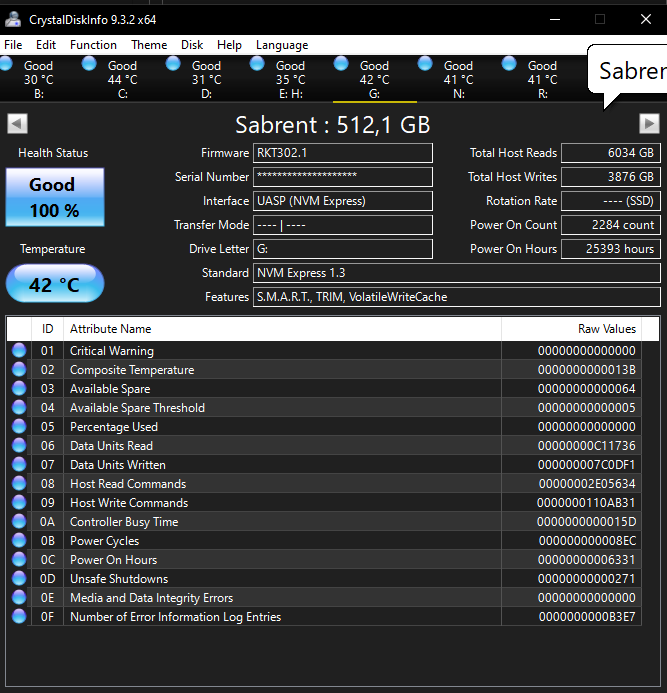Select the E: H: drive status orb
Image resolution: width=667 pixels, height=693 pixels.
point(257,65)
